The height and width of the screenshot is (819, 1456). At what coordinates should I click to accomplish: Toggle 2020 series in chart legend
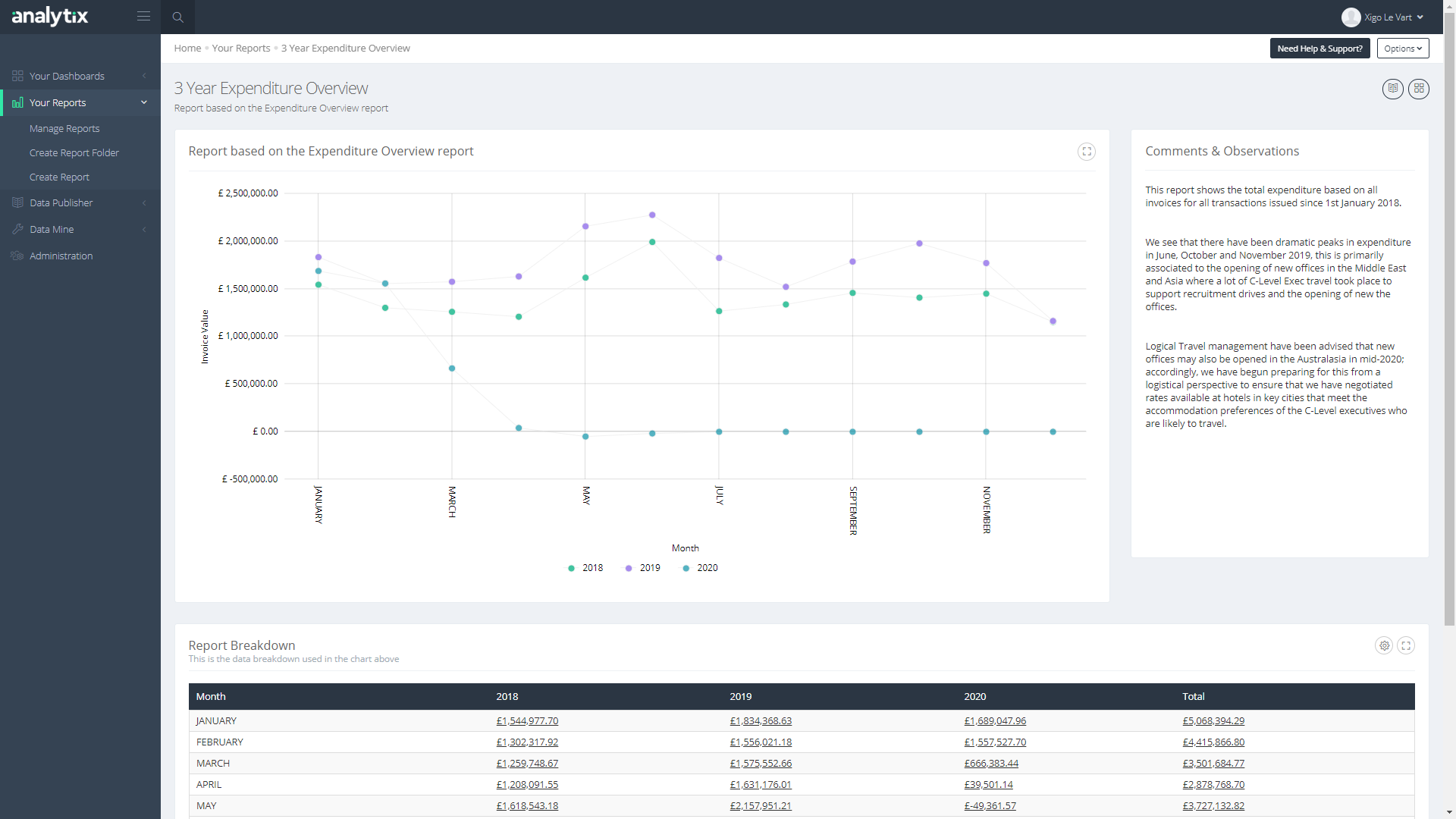coord(700,568)
